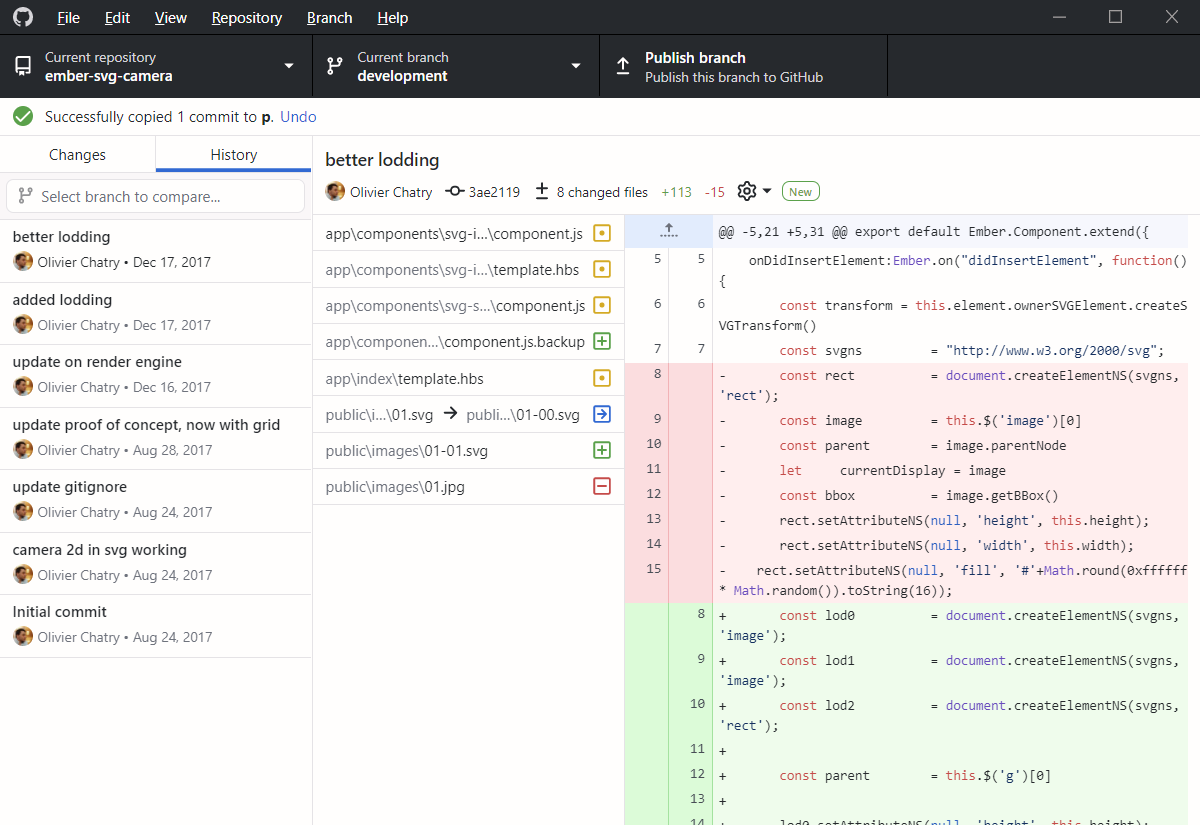This screenshot has width=1200, height=825.
Task: Click Olivier Chatry's avatar in the commit header
Action: 334,191
